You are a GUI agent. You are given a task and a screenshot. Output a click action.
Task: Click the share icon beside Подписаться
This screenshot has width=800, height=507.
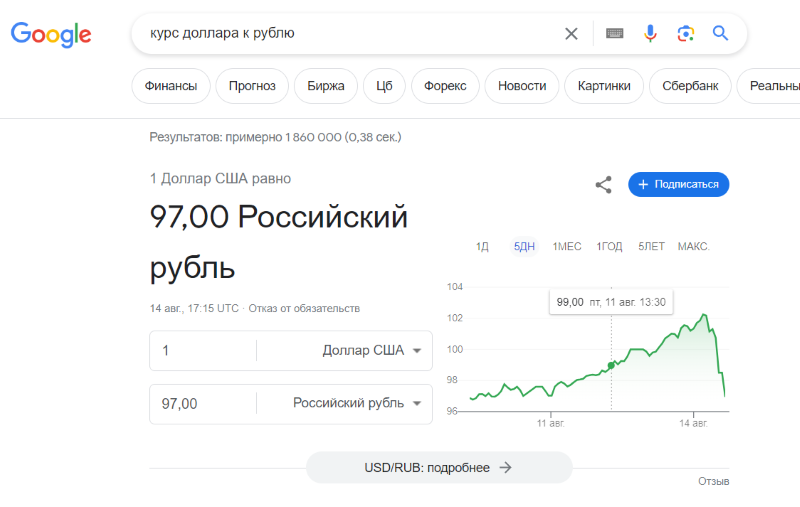point(604,185)
